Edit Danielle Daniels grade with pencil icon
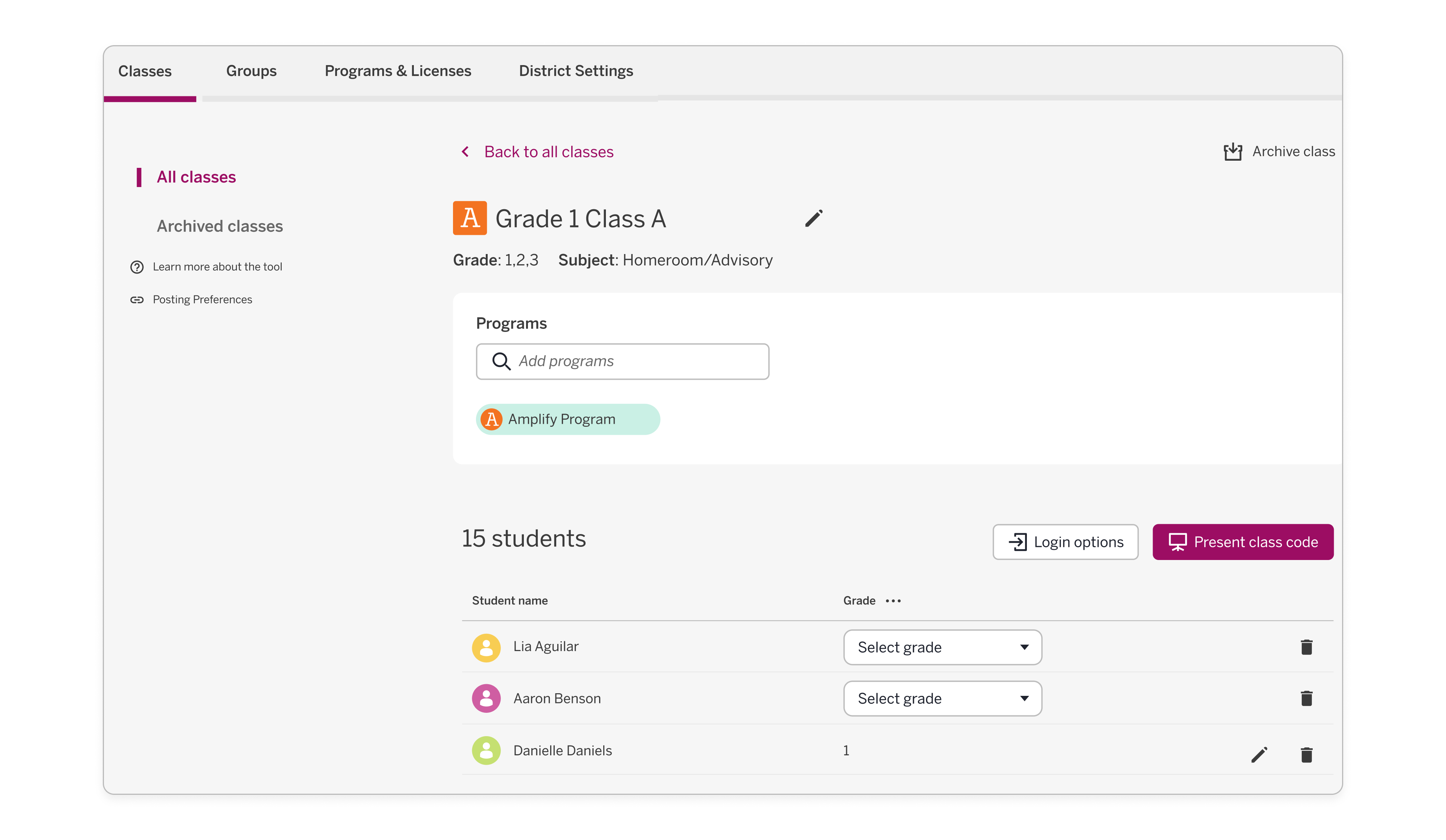Image resolution: width=1446 pixels, height=840 pixels. tap(1259, 755)
